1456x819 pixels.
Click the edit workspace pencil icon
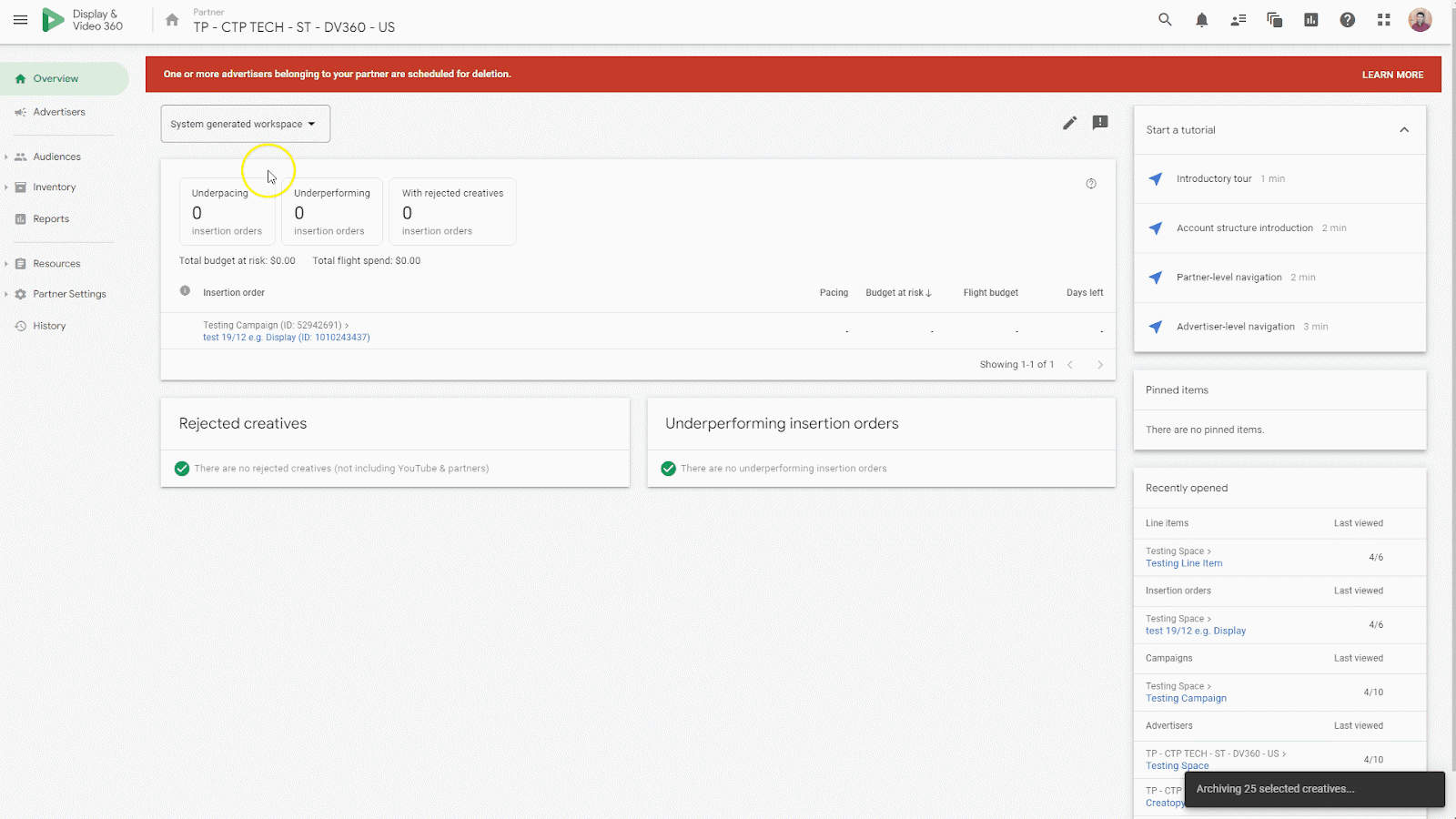(1069, 123)
